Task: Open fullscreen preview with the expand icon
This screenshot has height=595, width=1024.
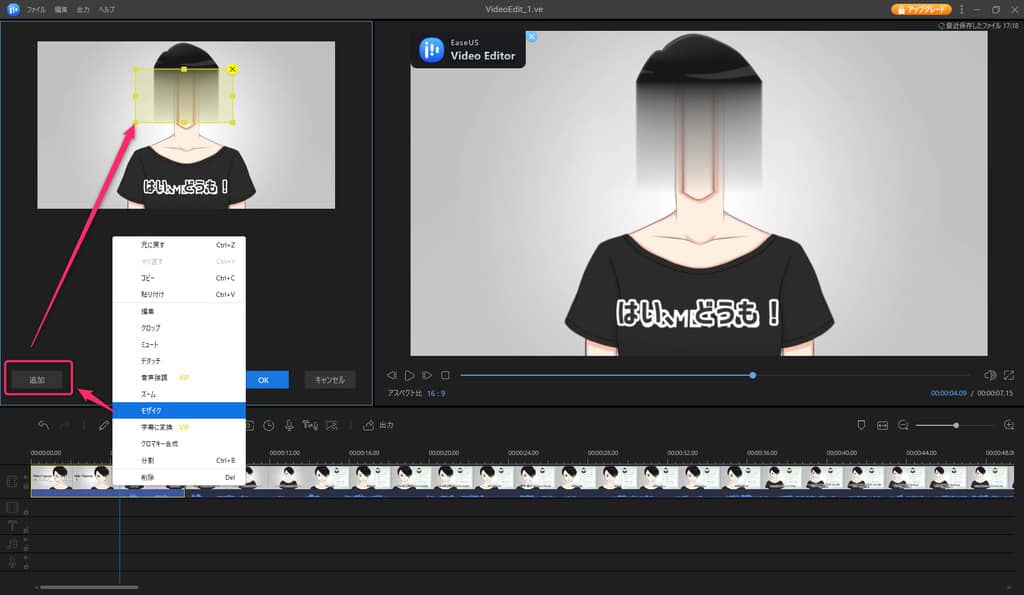Action: 1008,375
